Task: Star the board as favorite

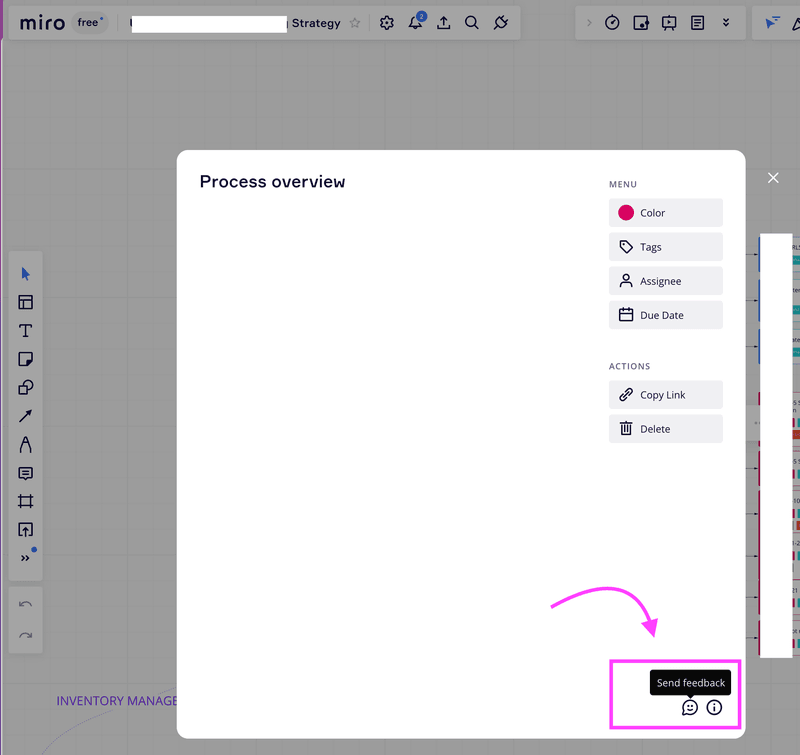Action: pyautogui.click(x=355, y=23)
